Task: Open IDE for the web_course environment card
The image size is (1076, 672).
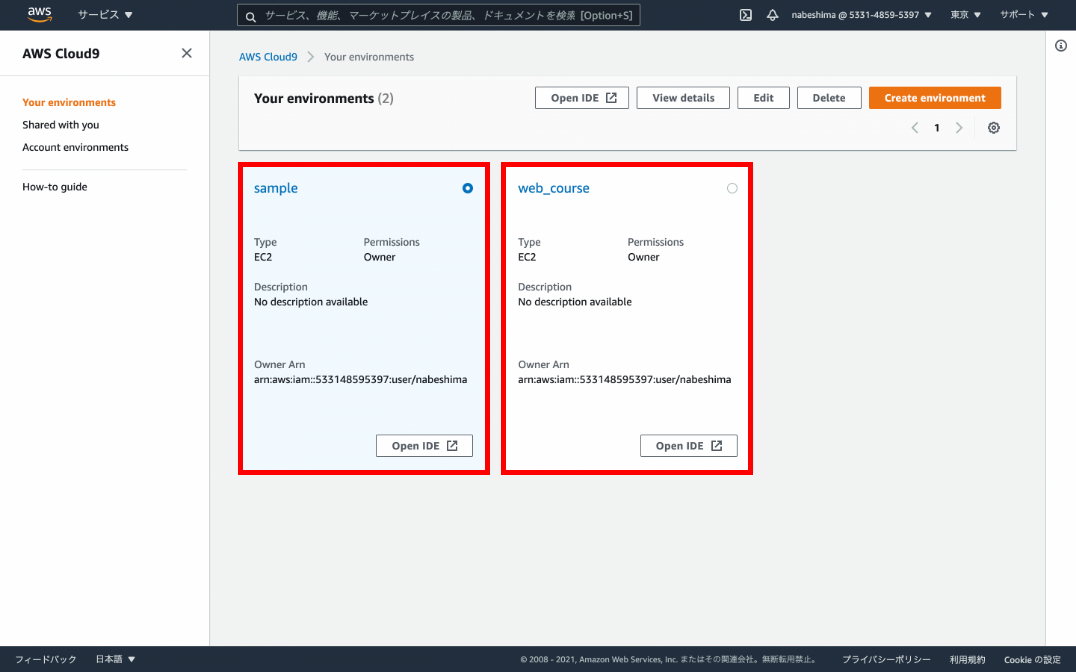Action: 688,445
